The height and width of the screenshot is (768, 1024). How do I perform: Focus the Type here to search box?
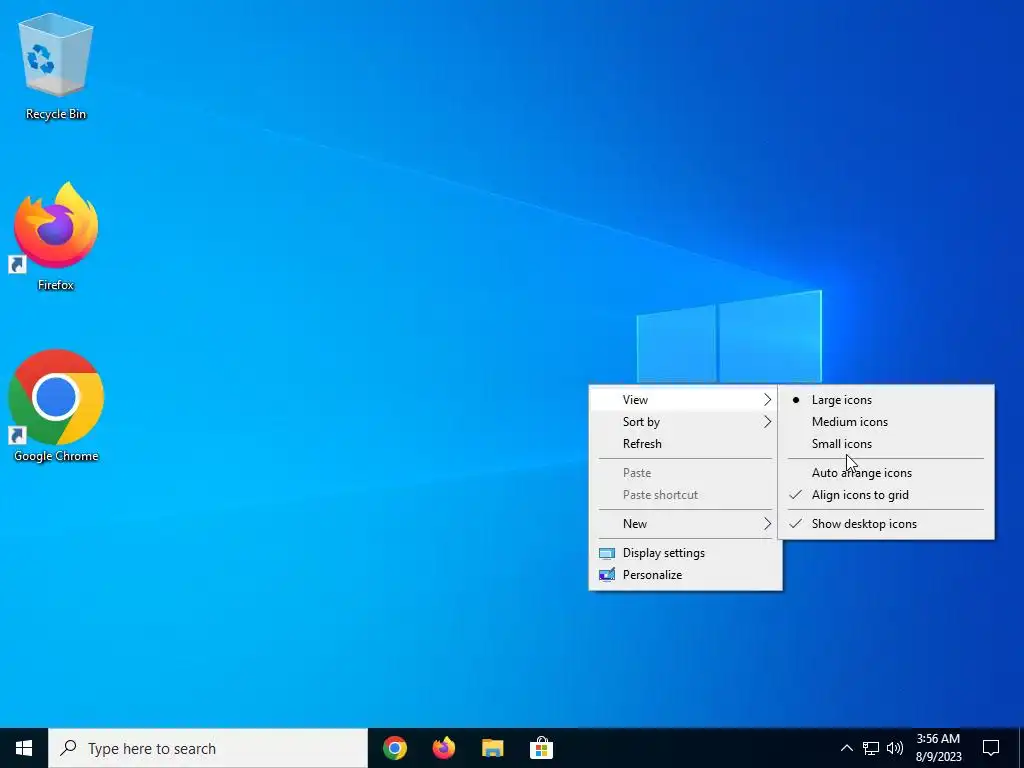(x=208, y=748)
